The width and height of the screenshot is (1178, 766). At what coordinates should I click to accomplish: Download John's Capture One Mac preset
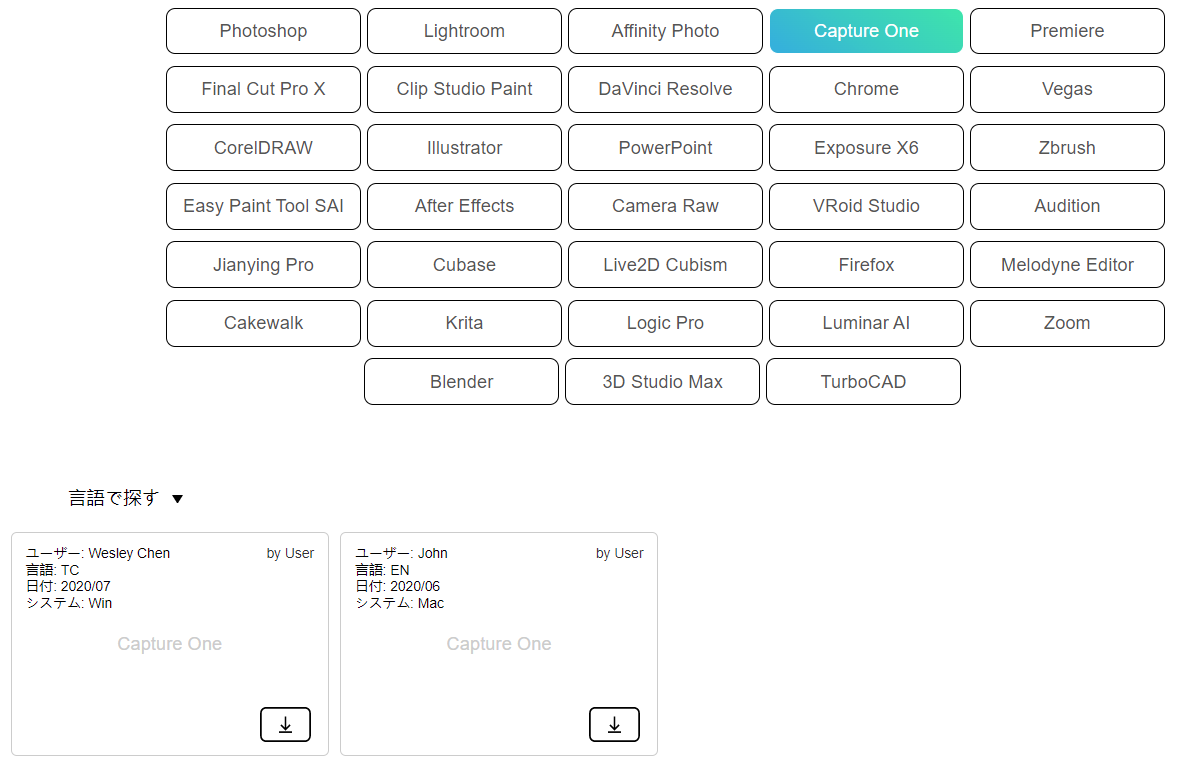pos(614,725)
